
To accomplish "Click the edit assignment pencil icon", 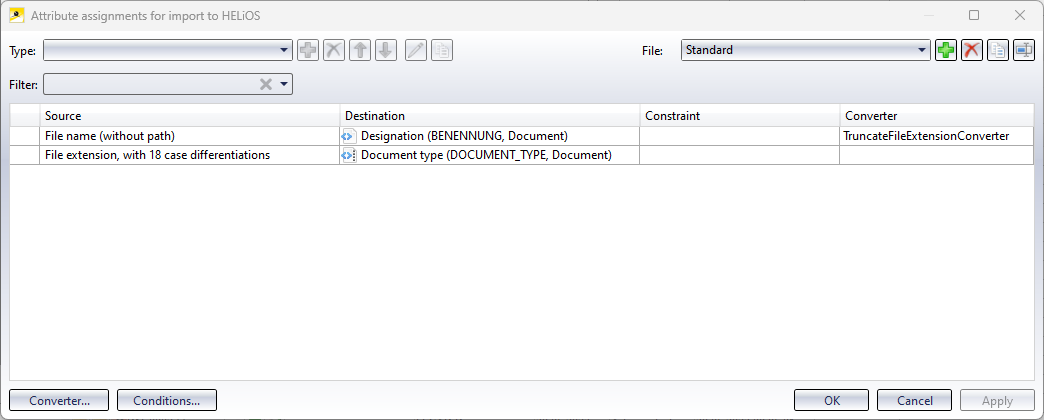I will click(416, 50).
